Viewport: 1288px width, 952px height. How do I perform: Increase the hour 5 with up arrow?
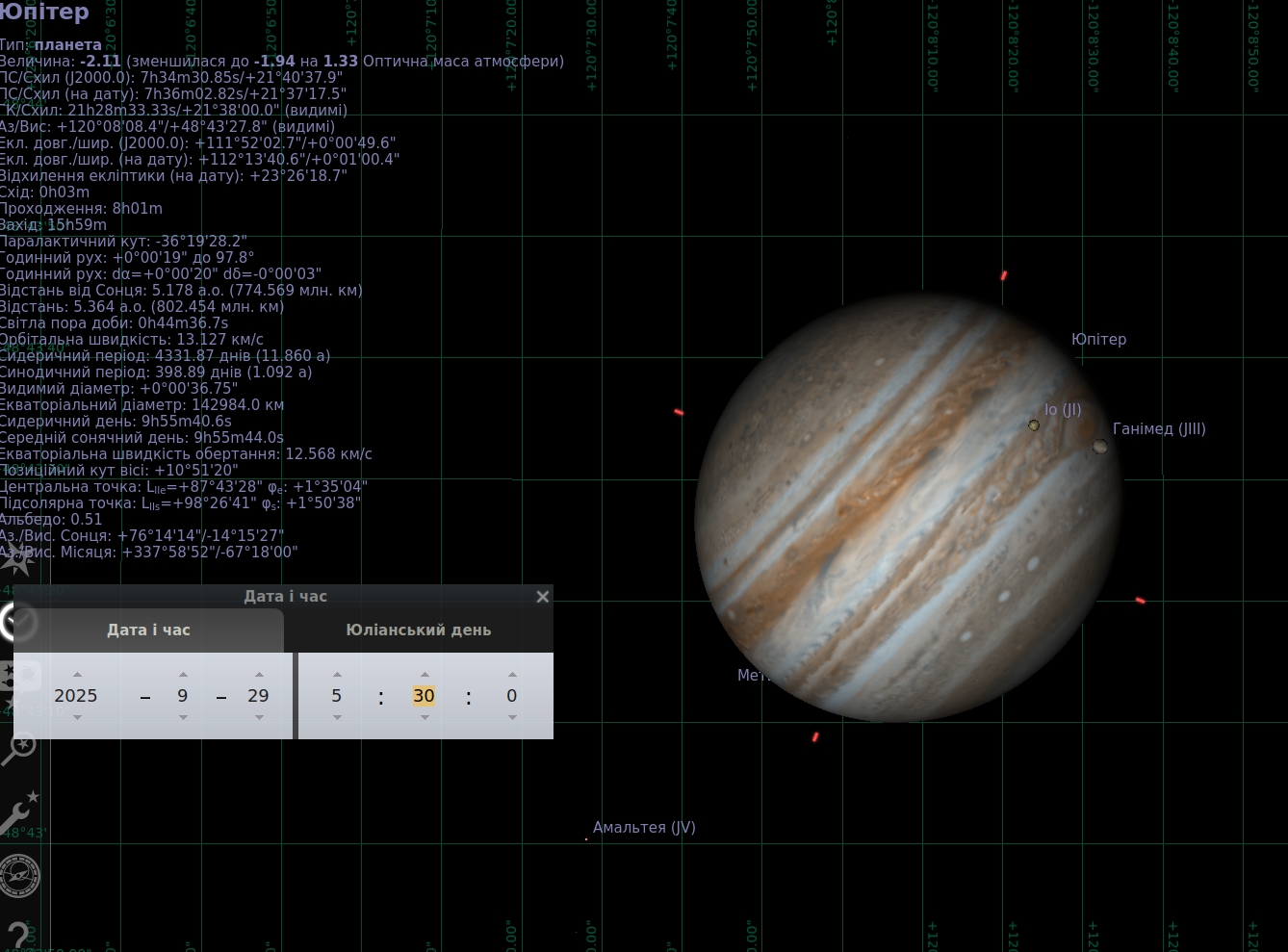click(337, 674)
